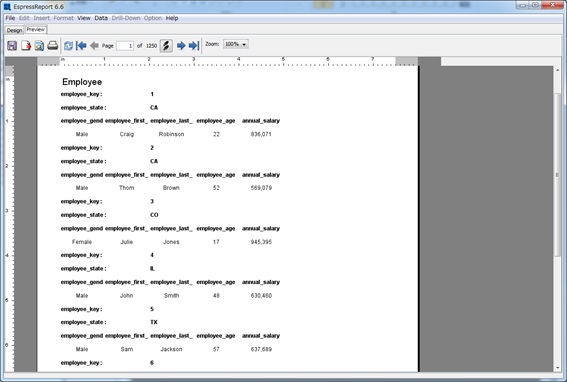Click state value TX
Image resolution: width=567 pixels, height=382 pixels.
(x=154, y=322)
